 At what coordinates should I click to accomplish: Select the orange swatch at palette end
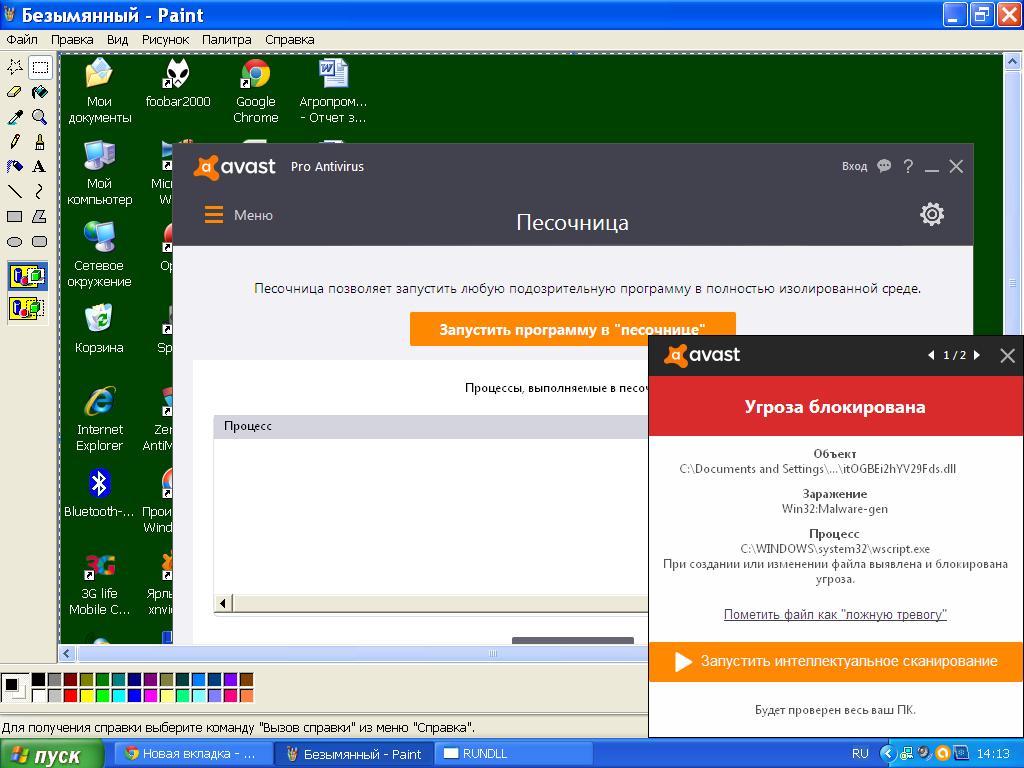(x=246, y=696)
